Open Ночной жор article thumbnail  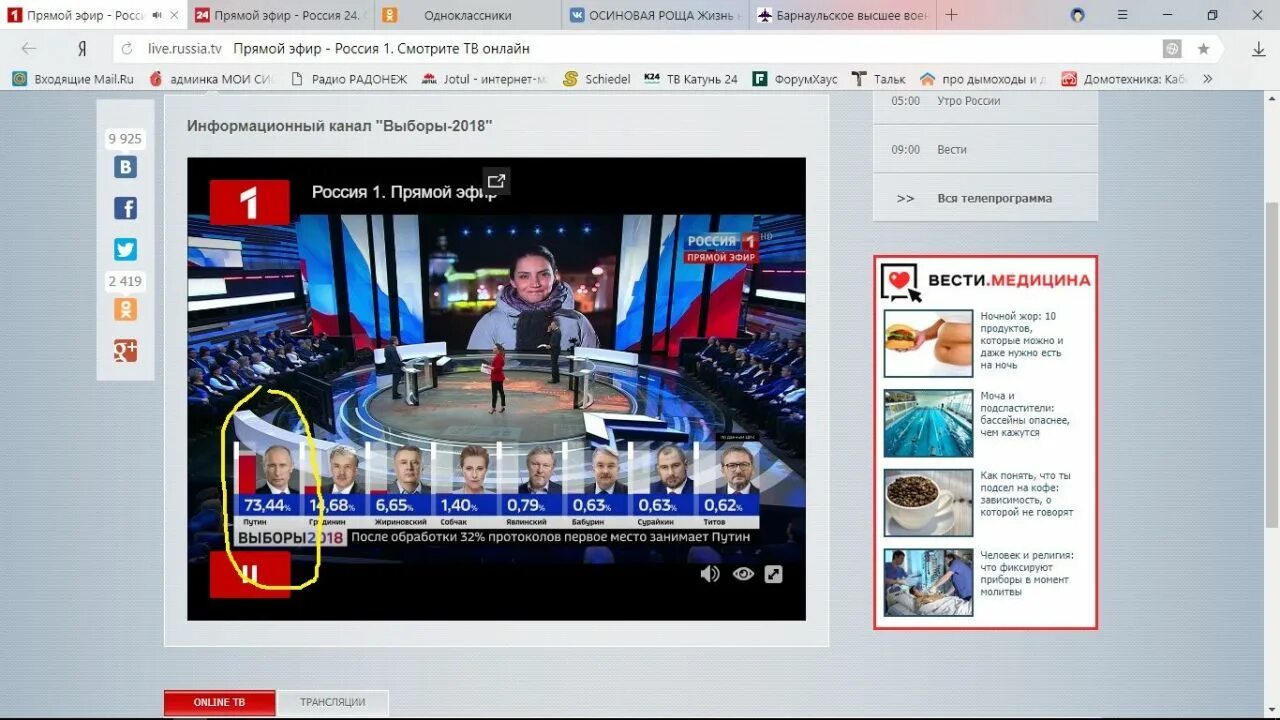tap(928, 343)
